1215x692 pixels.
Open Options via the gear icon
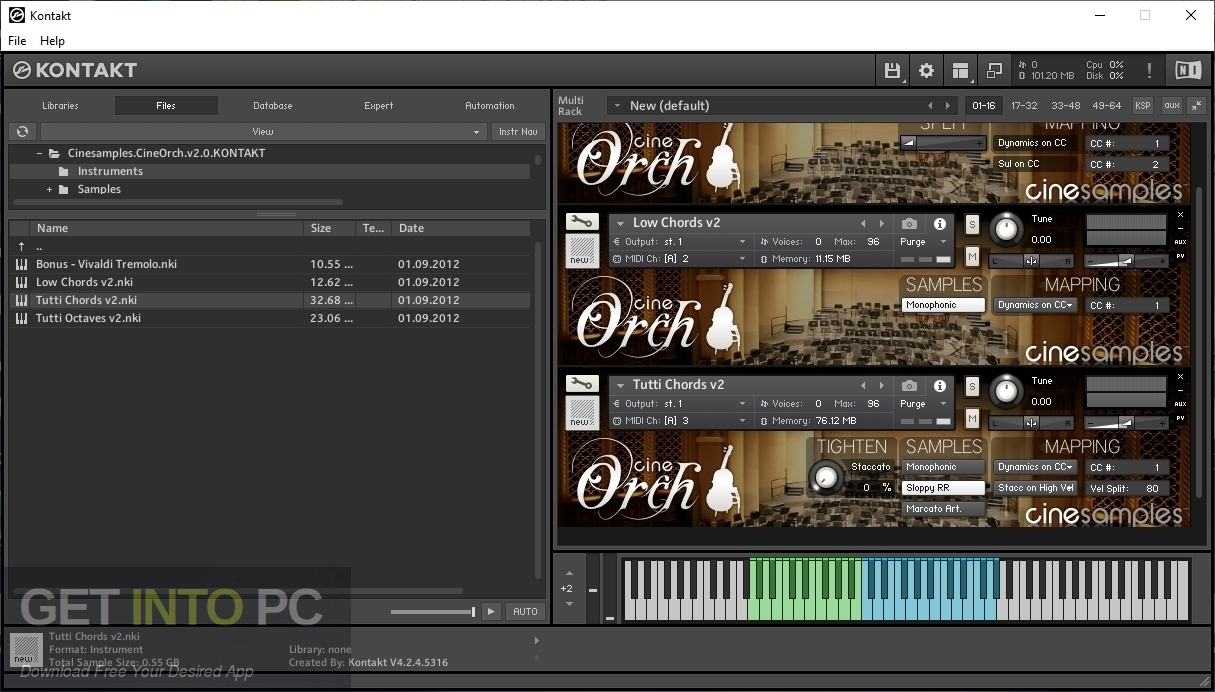(x=926, y=70)
